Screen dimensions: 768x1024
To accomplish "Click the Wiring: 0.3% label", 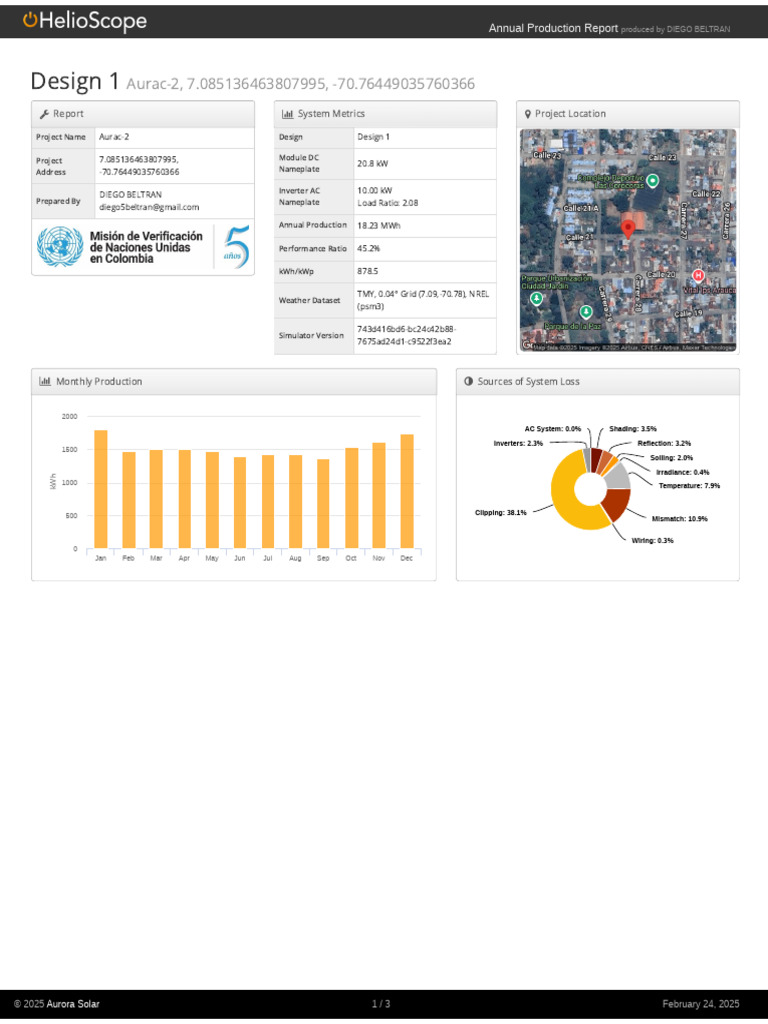I will coord(652,541).
